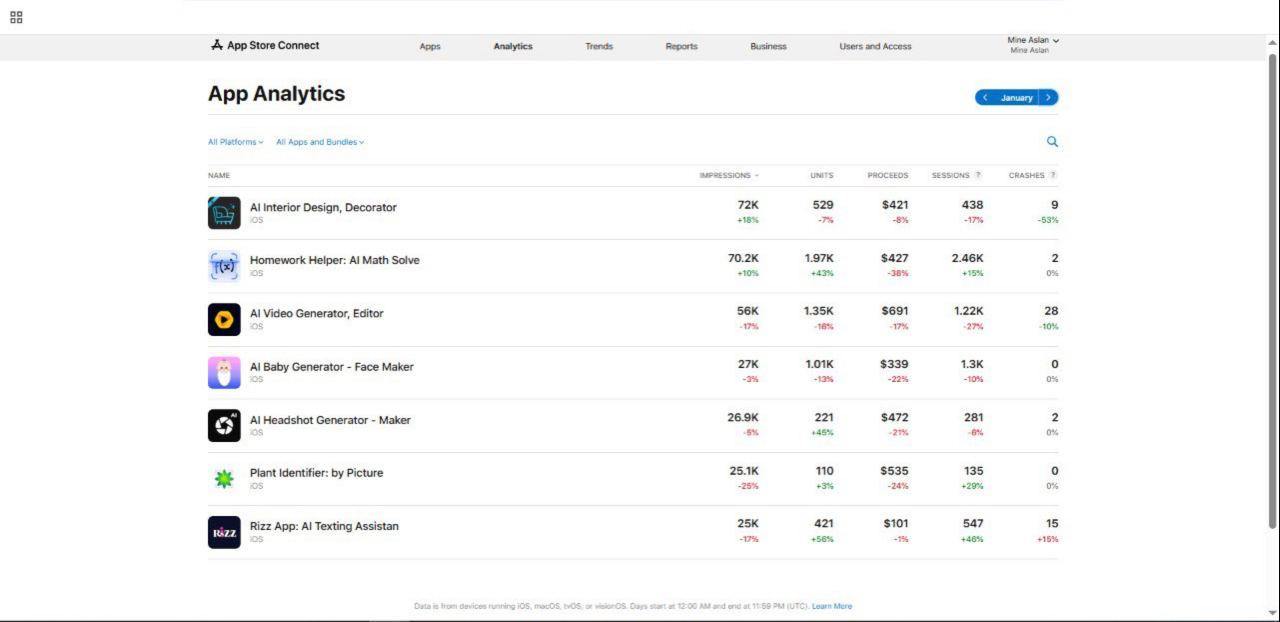This screenshot has height=622, width=1280.
Task: Open the Rizz App icon
Action: coord(224,532)
